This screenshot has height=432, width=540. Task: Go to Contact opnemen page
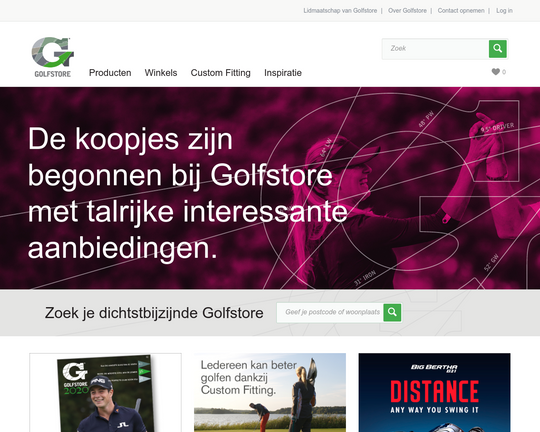461,11
